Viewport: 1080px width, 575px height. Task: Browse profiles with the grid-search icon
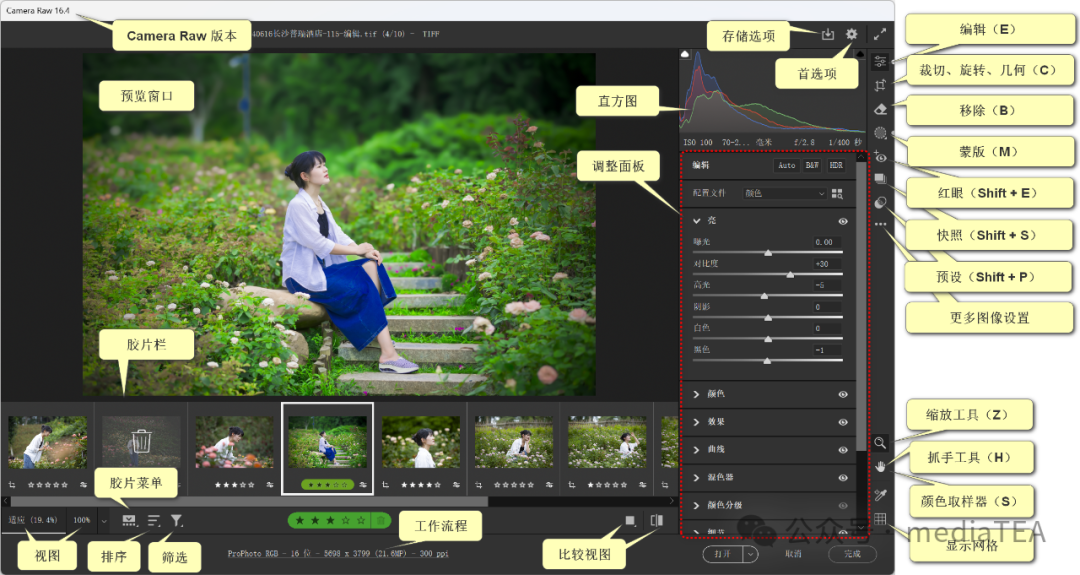838,194
